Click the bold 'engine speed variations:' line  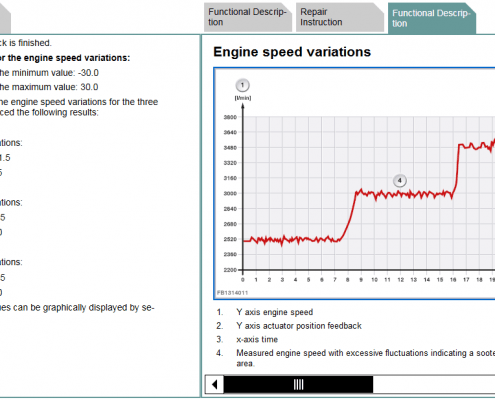click(x=65, y=58)
